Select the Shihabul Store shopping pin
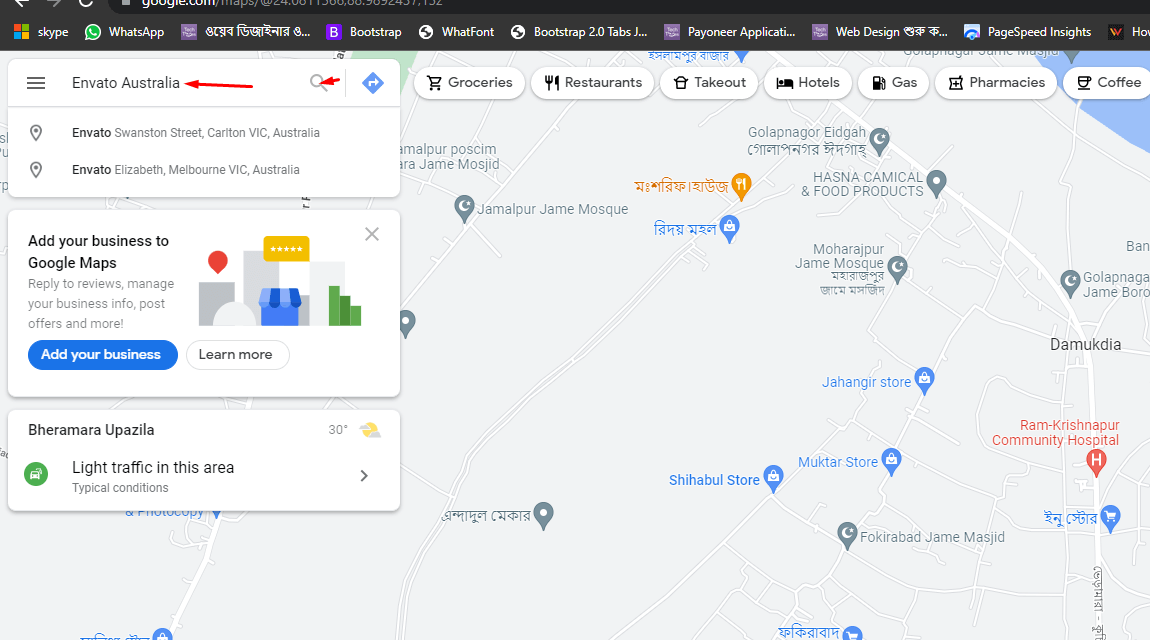 coord(772,478)
